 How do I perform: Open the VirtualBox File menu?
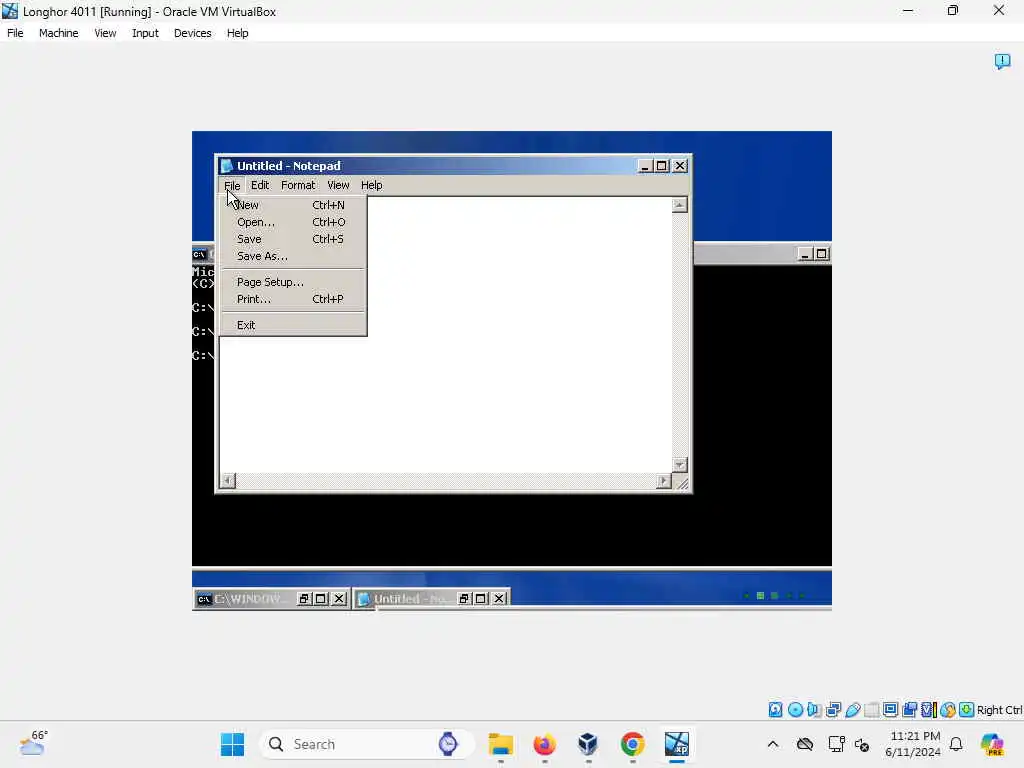click(15, 33)
